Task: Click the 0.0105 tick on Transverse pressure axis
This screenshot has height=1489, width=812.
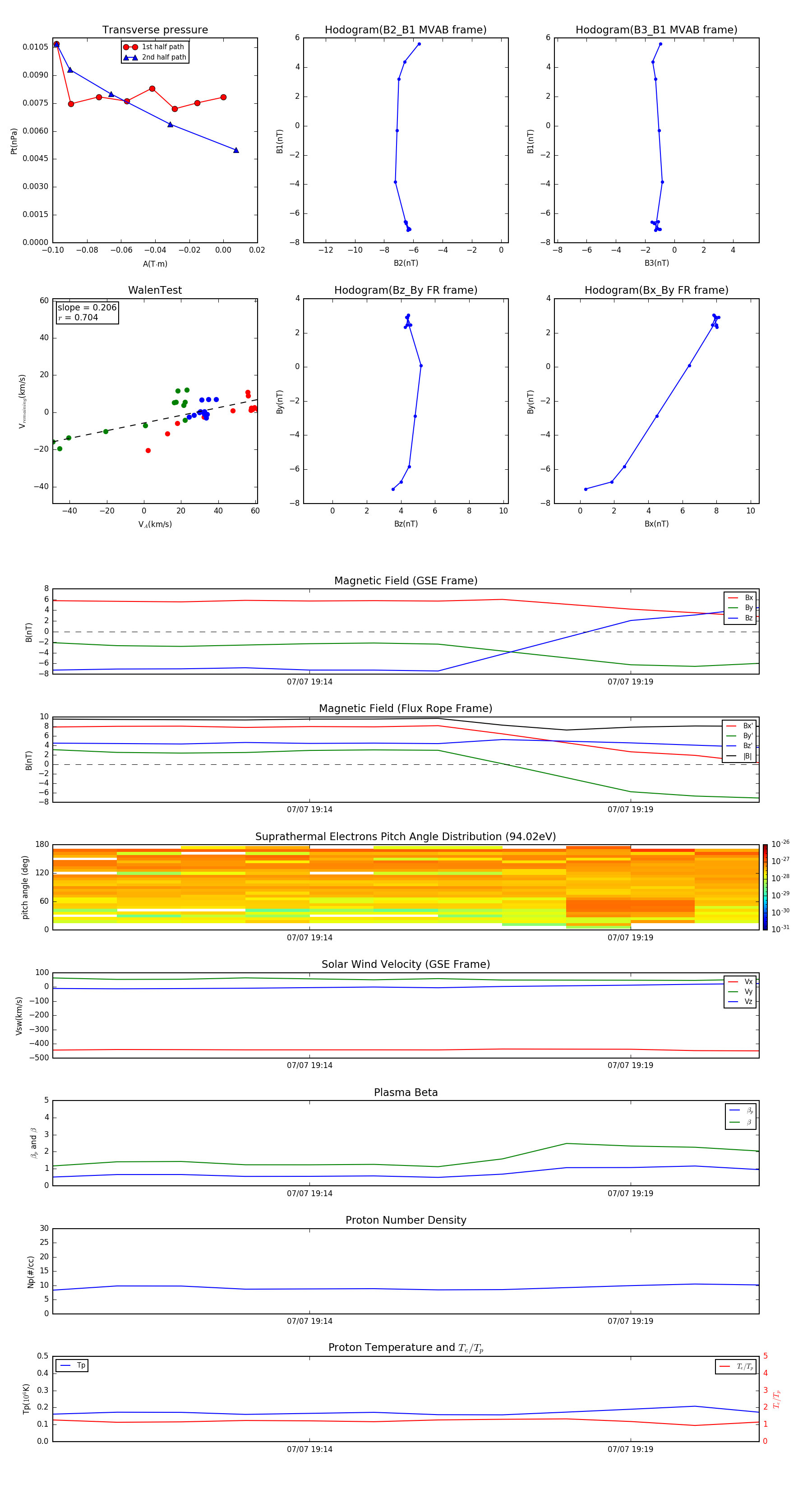Action: [x=35, y=47]
